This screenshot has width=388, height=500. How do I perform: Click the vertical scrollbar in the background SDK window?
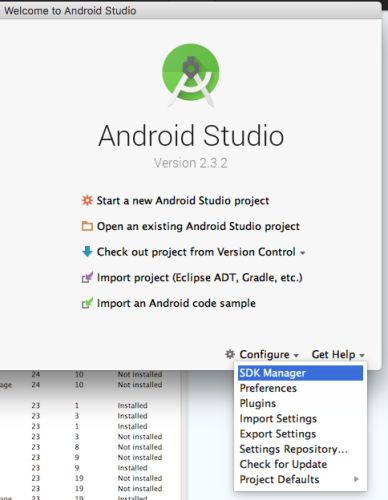point(184,435)
